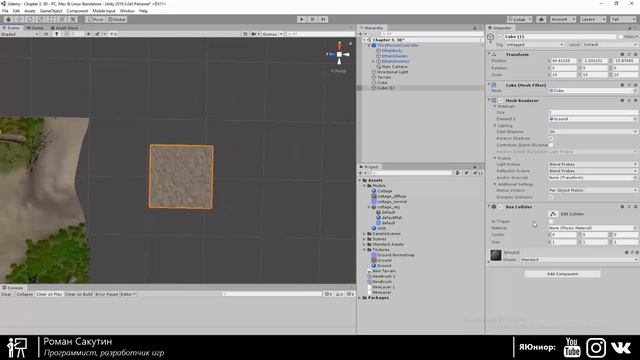Screen dimensions: 640x360
Task: Select the Hand tool in toolbar
Action: (9, 19)
